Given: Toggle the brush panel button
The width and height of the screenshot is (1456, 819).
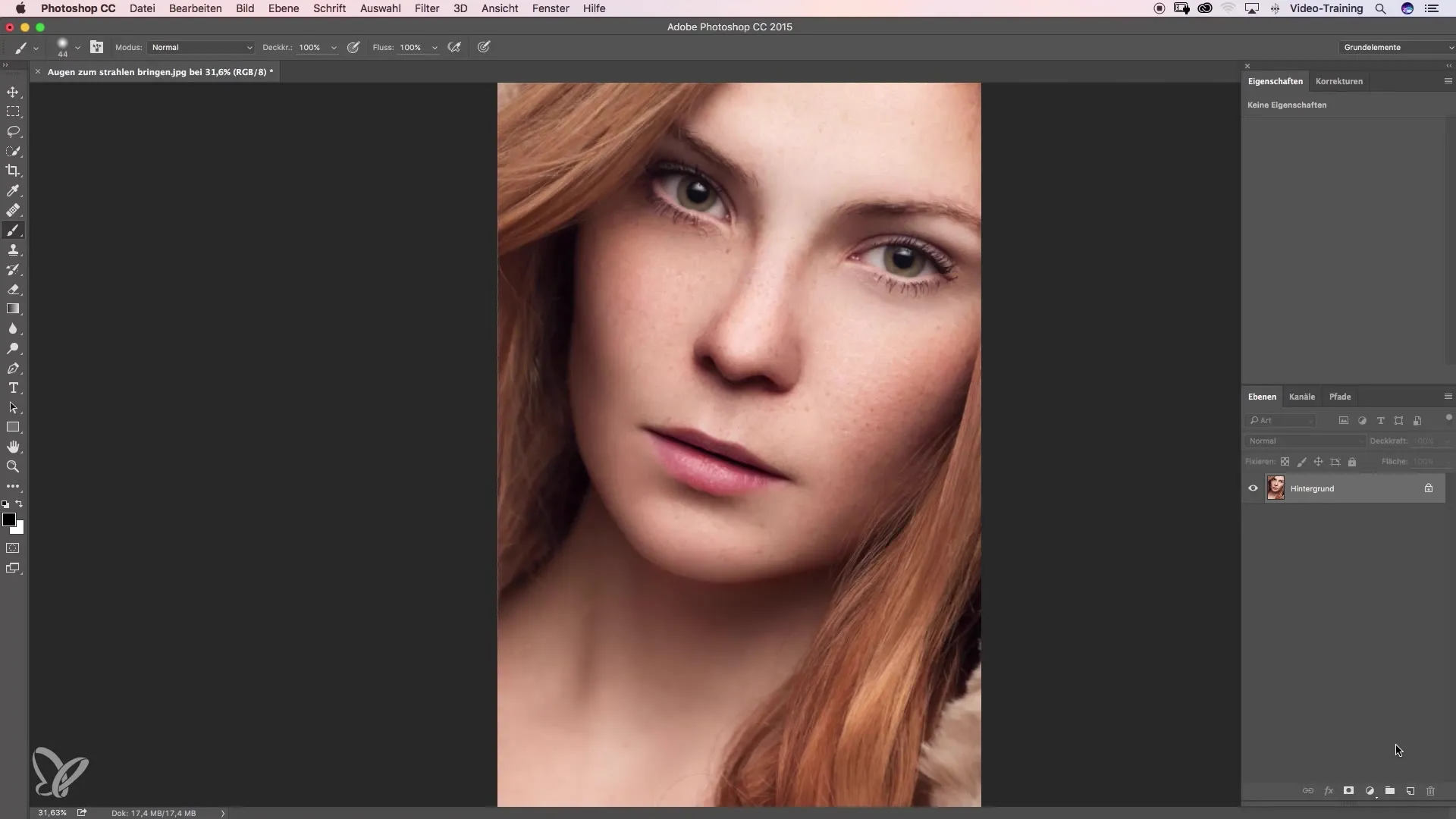Looking at the screenshot, I should pyautogui.click(x=96, y=47).
